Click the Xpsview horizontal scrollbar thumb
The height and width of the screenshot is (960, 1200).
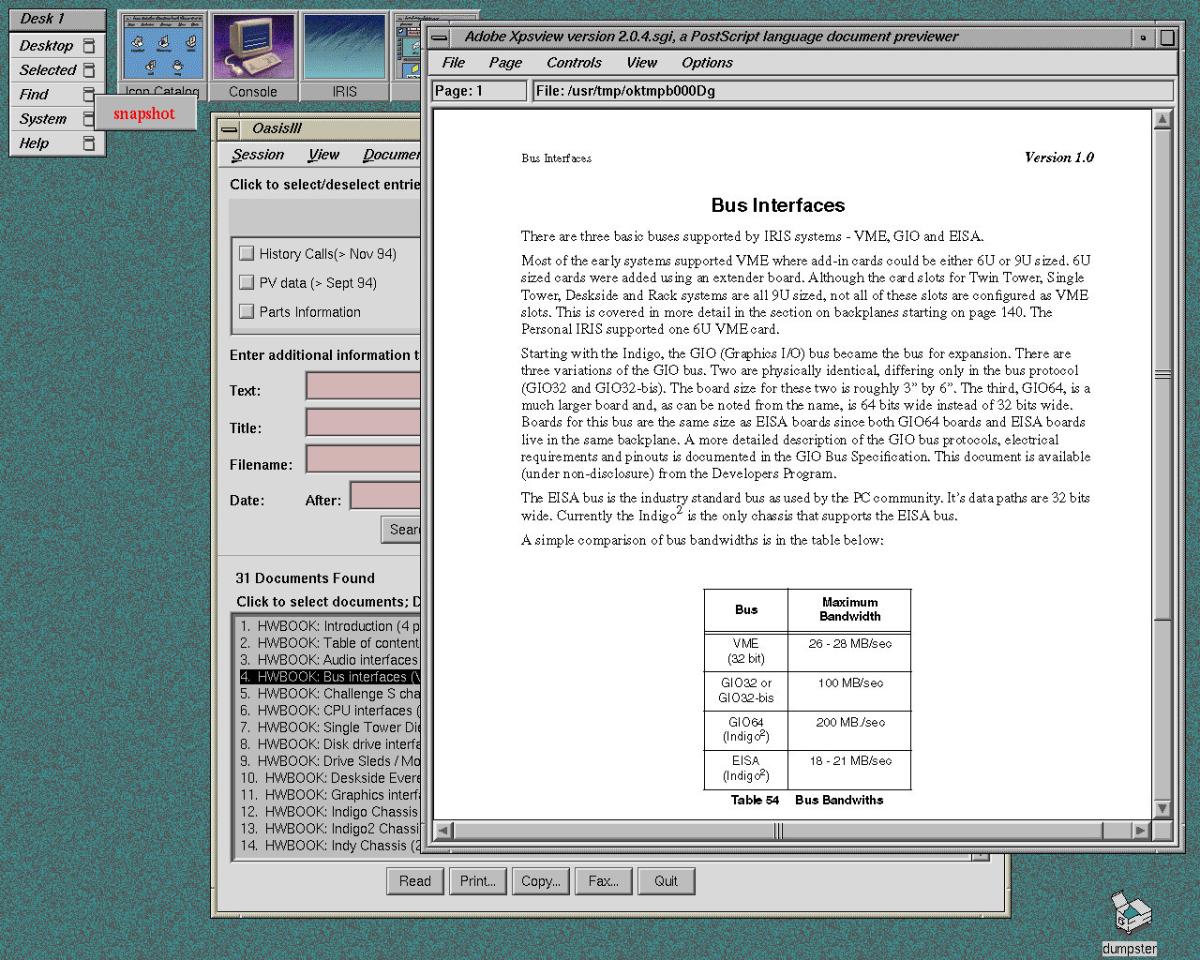point(778,830)
